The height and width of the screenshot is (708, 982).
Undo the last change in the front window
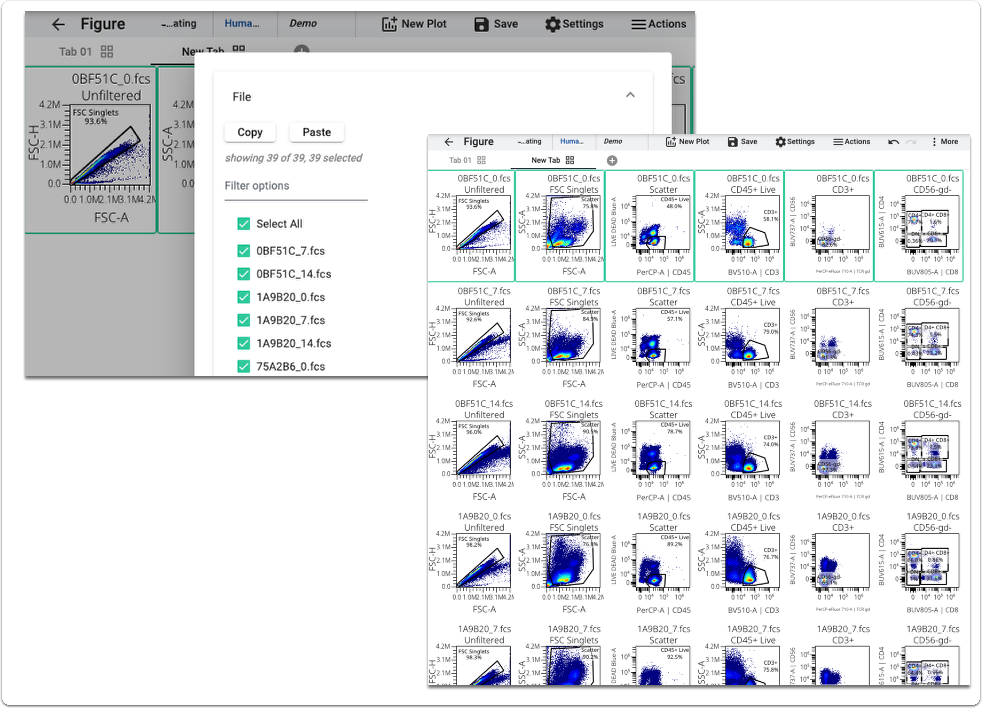[894, 142]
